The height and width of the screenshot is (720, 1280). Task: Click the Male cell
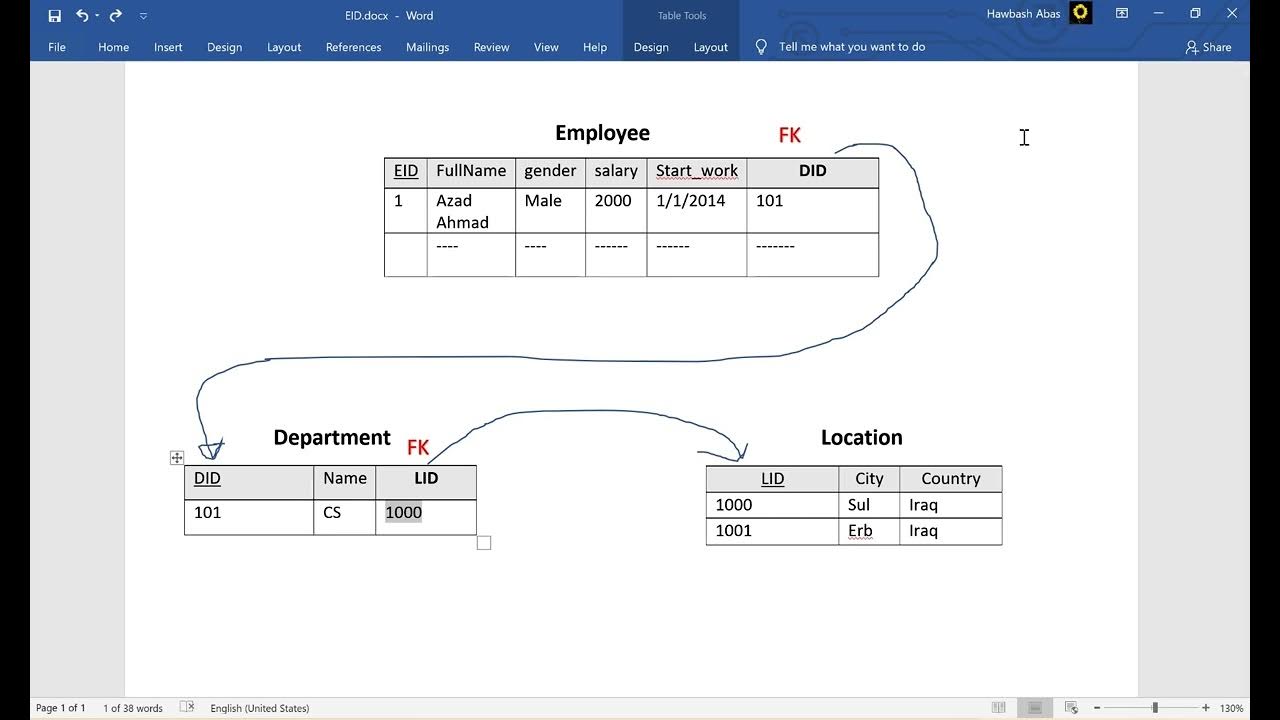[550, 211]
